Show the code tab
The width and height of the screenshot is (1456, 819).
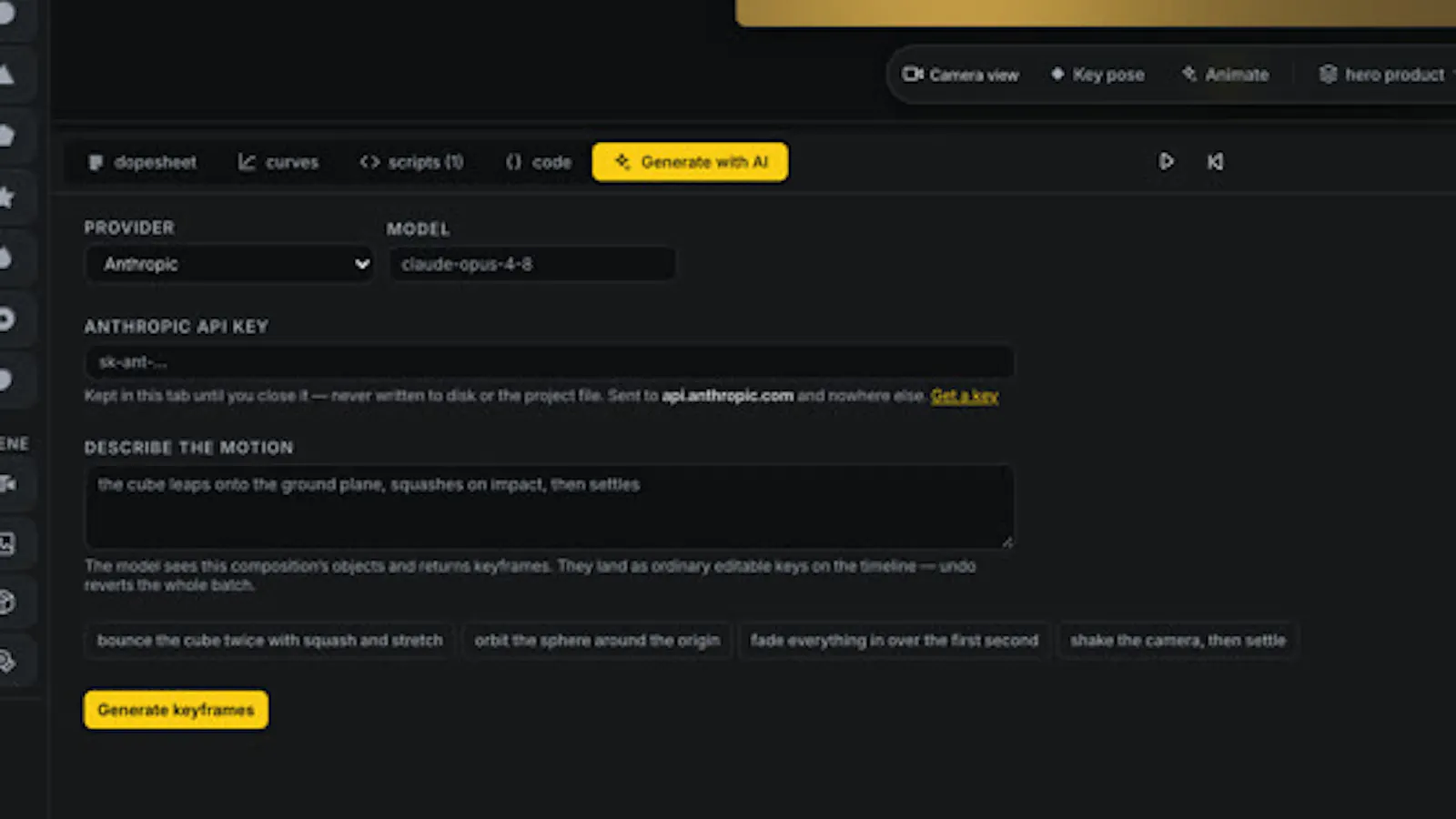point(539,162)
